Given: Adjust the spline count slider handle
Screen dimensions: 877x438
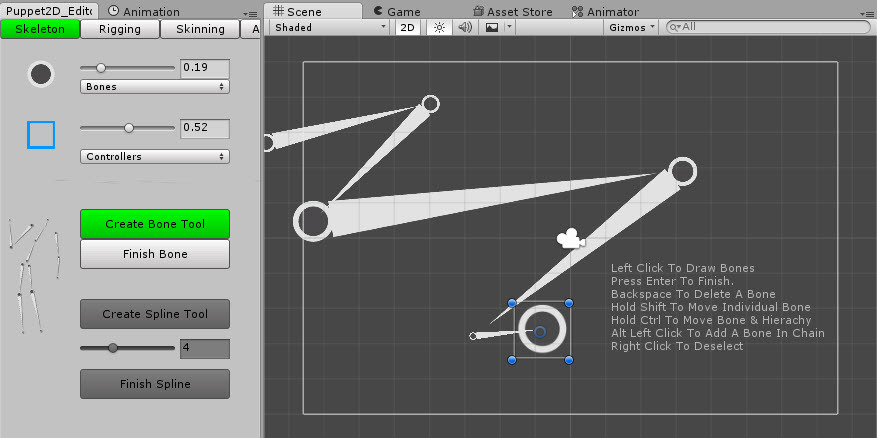Looking at the screenshot, I should [x=113, y=348].
